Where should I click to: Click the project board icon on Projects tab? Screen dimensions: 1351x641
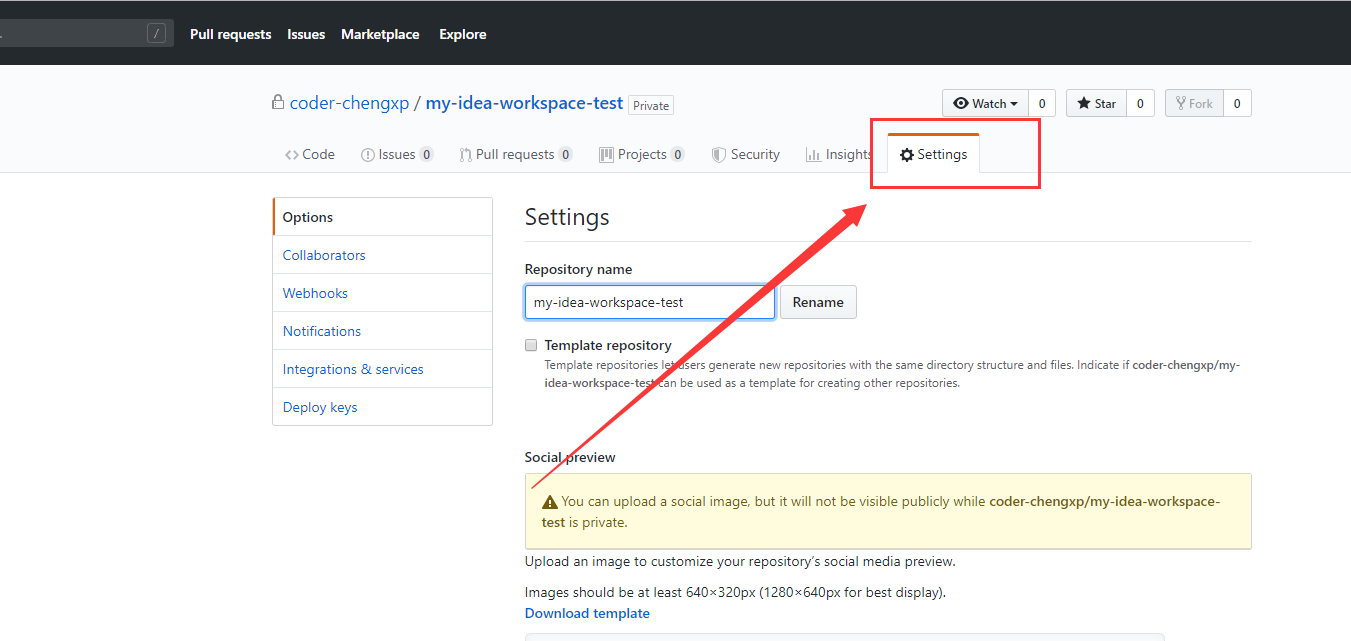click(x=606, y=155)
